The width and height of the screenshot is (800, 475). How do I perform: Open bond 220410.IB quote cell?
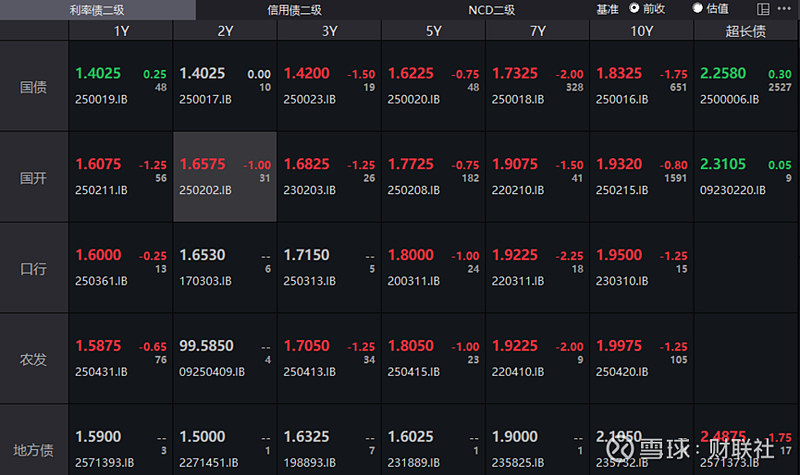[x=537, y=359]
